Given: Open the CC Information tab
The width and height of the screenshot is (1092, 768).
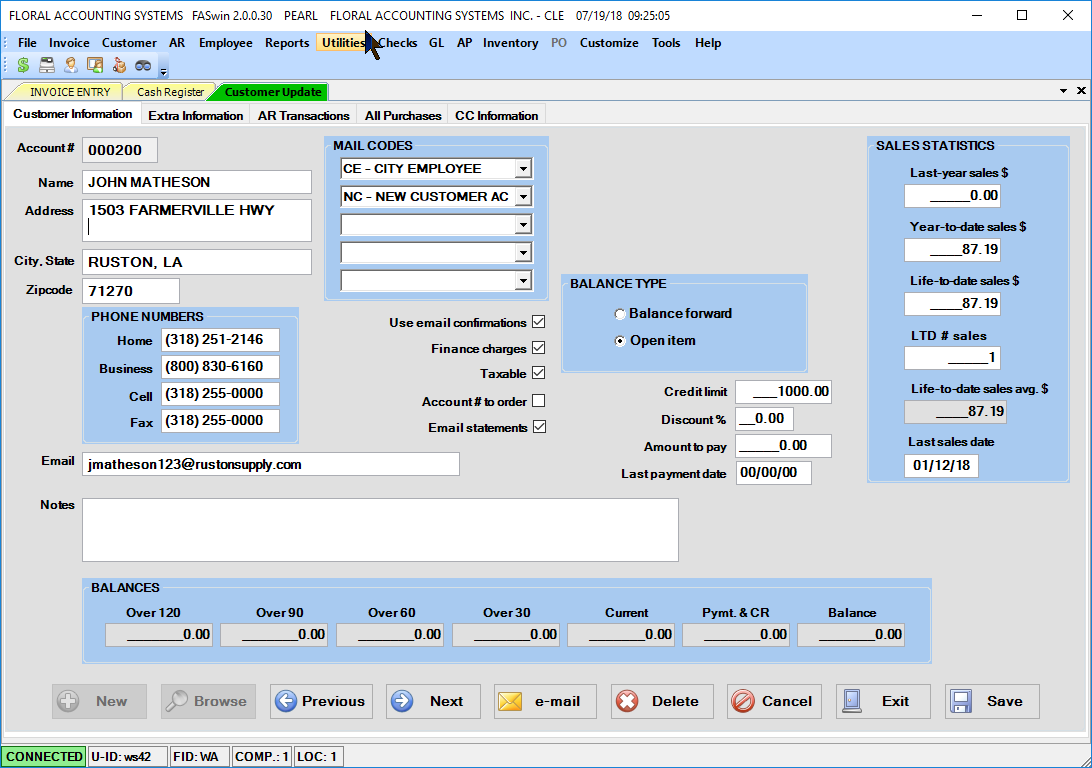Looking at the screenshot, I should click(x=497, y=116).
